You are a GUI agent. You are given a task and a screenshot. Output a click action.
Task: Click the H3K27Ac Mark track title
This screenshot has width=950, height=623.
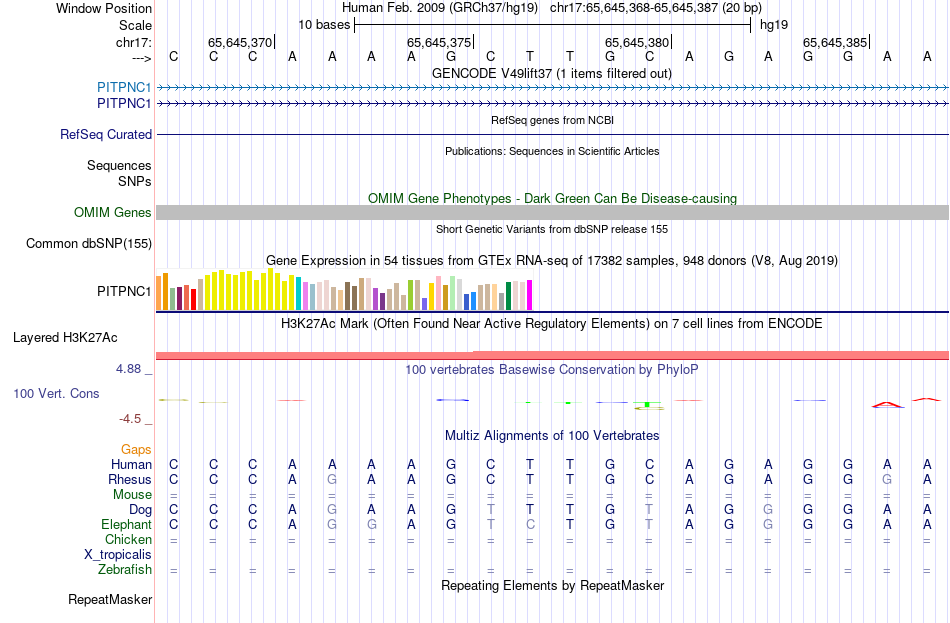pos(552,324)
